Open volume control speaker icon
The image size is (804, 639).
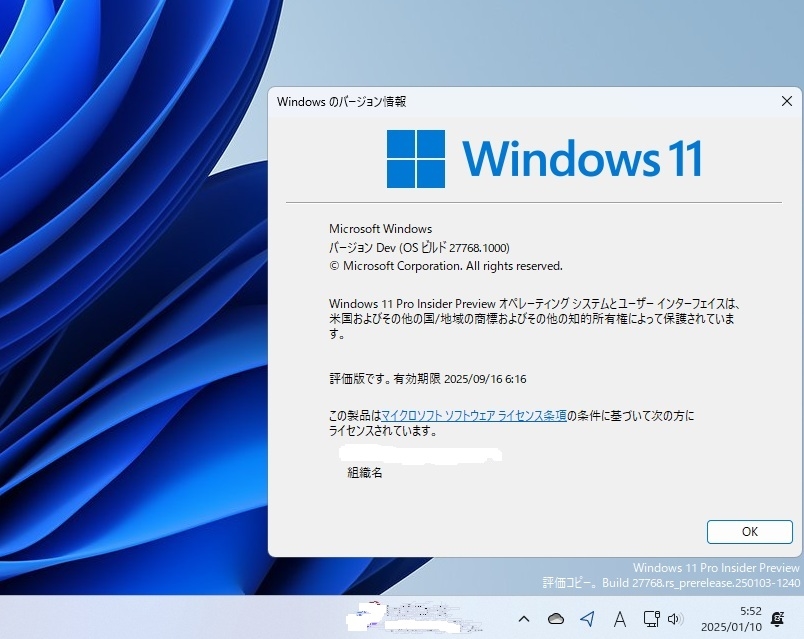tap(675, 620)
